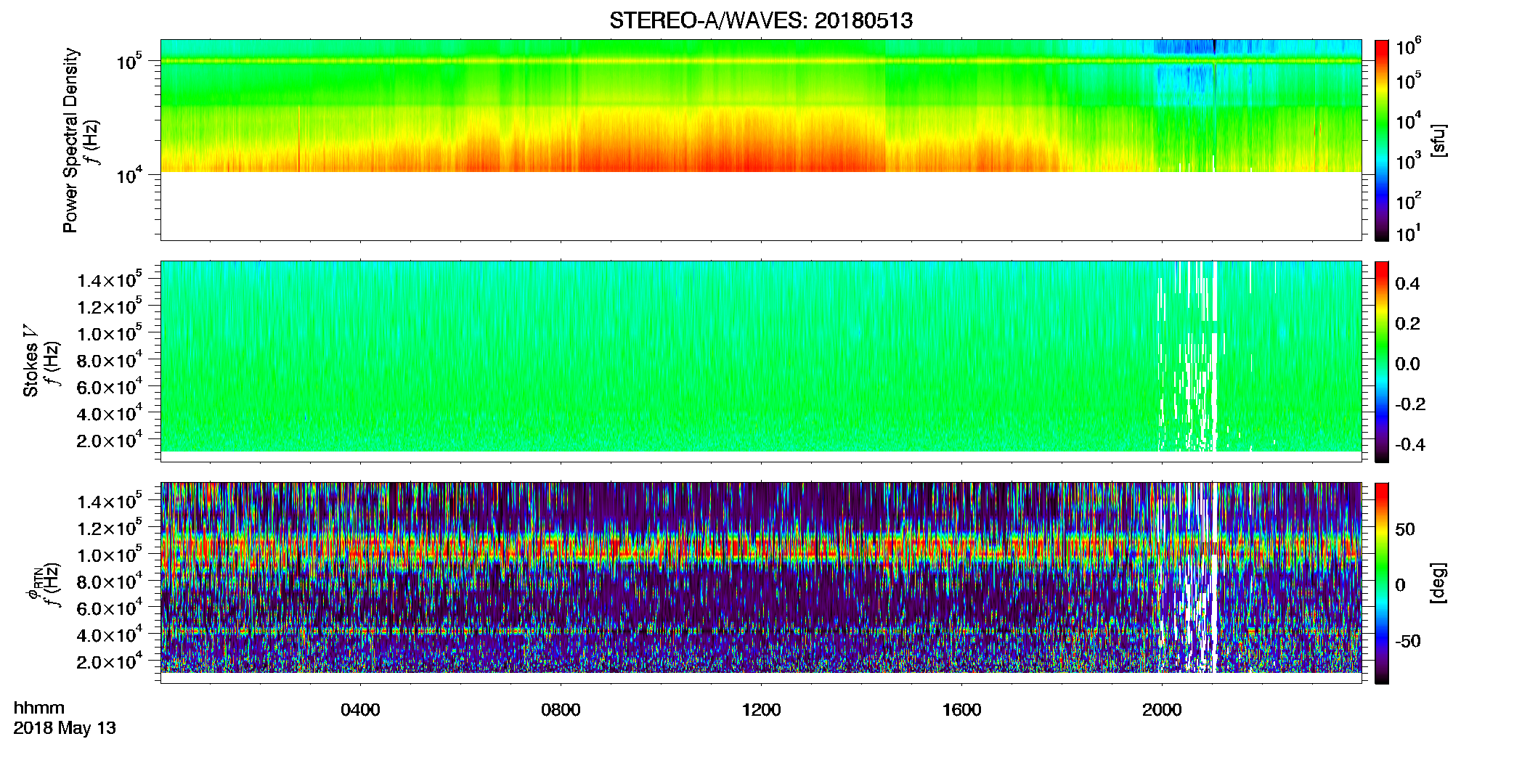
Task: Click the [sfu] colorbar unit label
Action: click(1438, 140)
